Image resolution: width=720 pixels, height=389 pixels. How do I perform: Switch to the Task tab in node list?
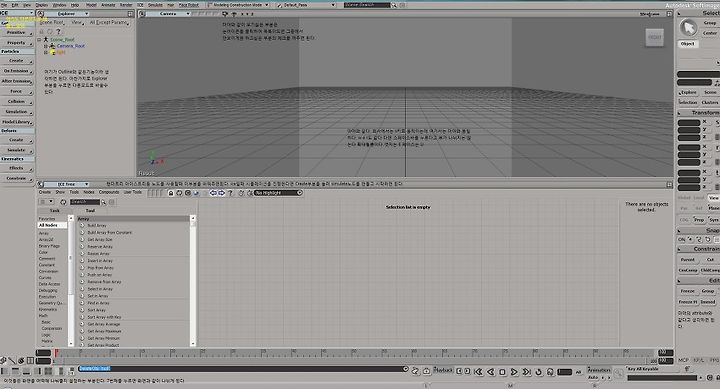pyautogui.click(x=55, y=210)
